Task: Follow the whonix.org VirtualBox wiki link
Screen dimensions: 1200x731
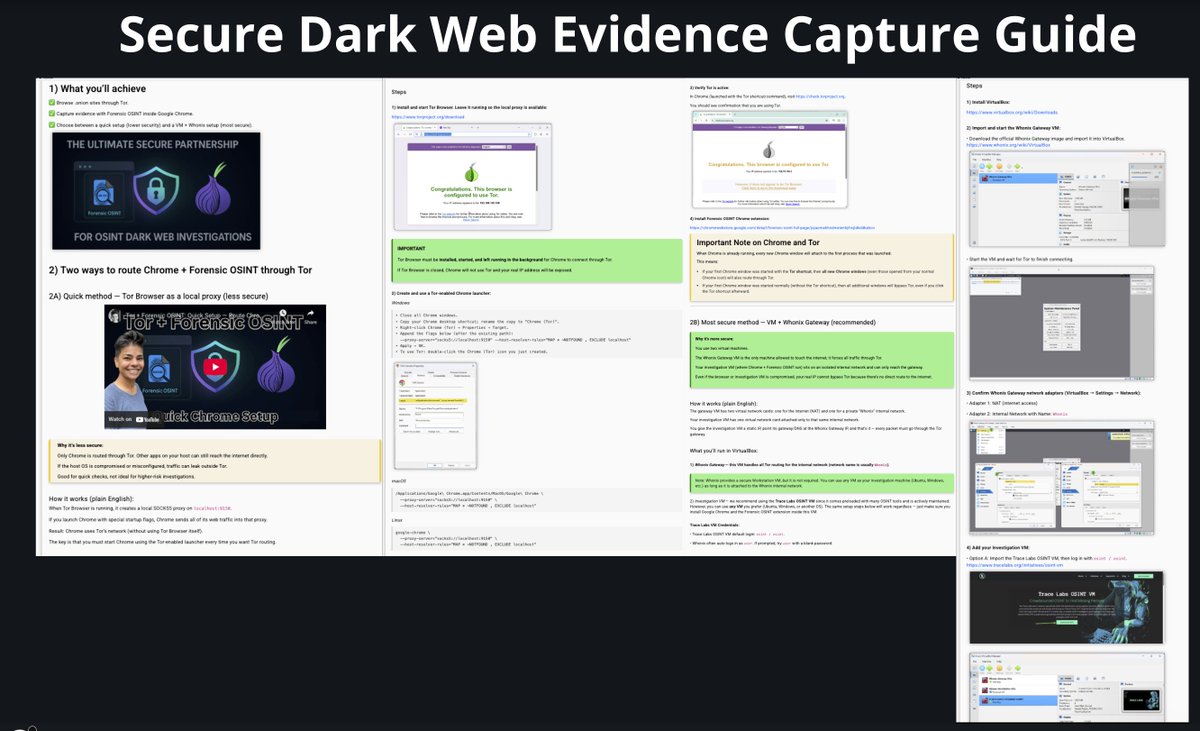Action: 1010,145
